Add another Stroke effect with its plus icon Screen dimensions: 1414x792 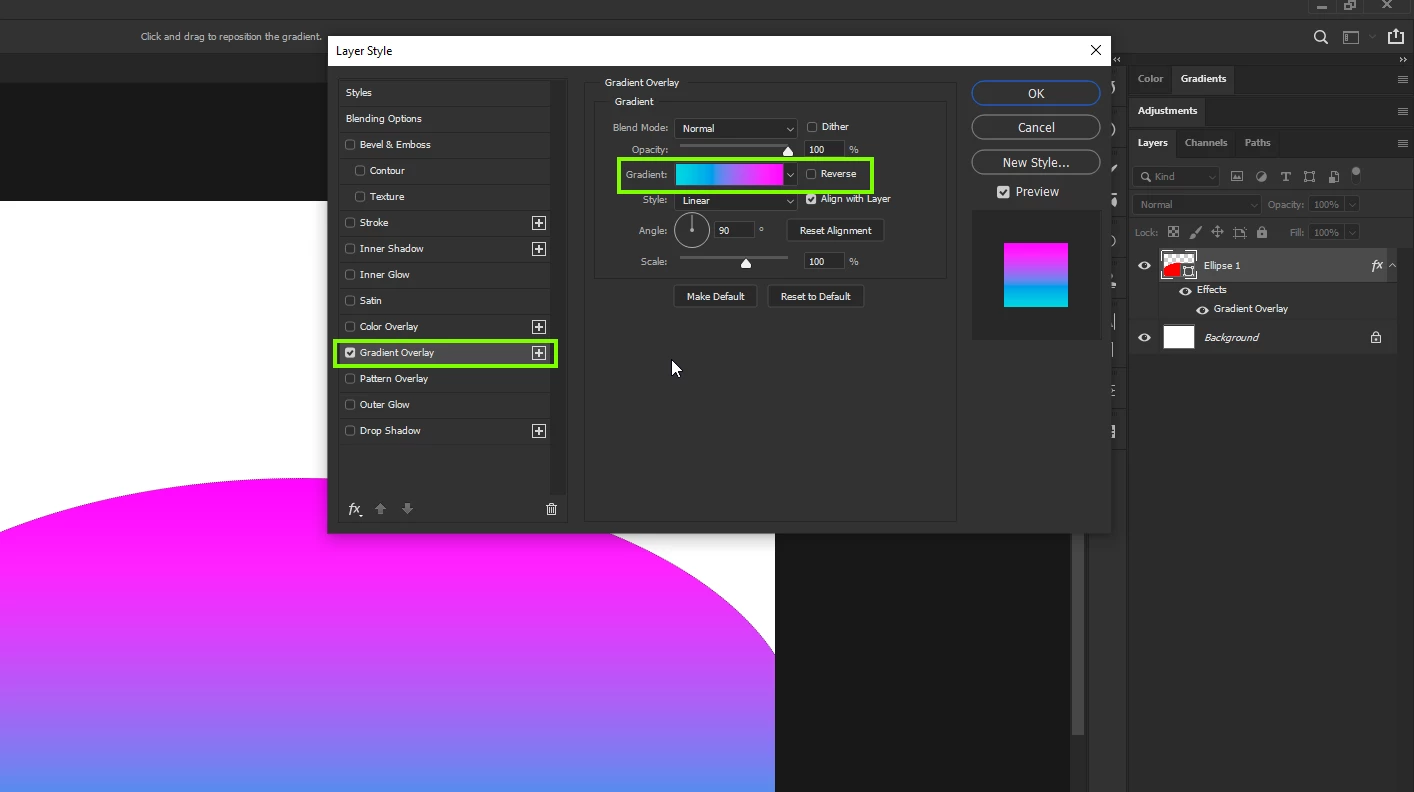pos(539,223)
